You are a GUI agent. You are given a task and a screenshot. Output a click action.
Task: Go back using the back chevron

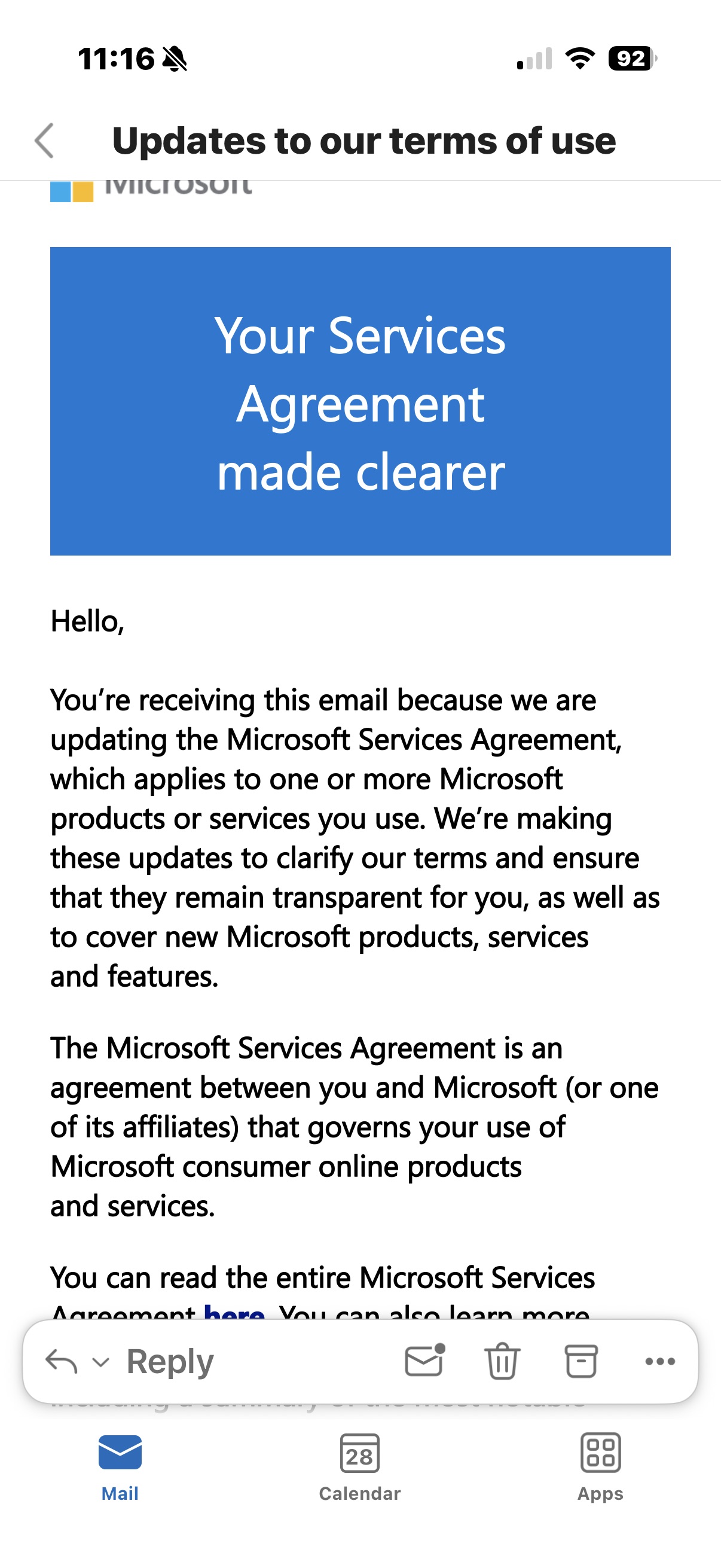pos(44,141)
